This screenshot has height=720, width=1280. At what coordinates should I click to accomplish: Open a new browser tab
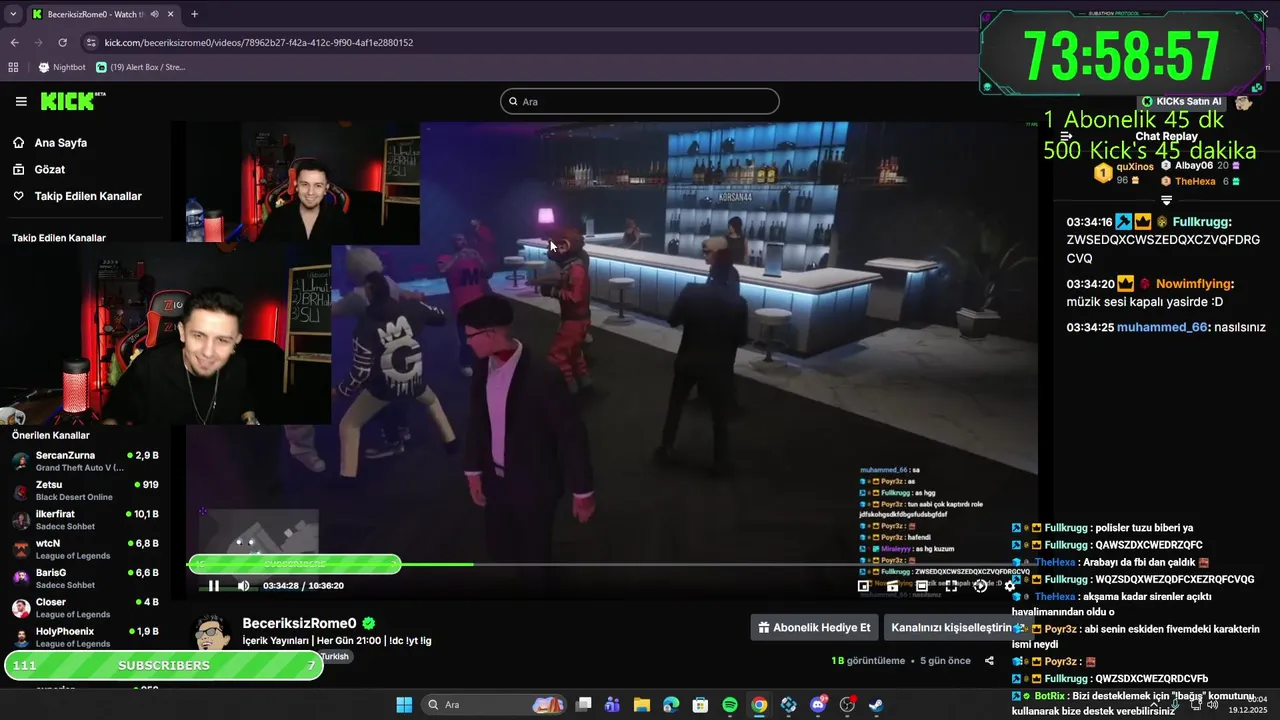click(194, 14)
